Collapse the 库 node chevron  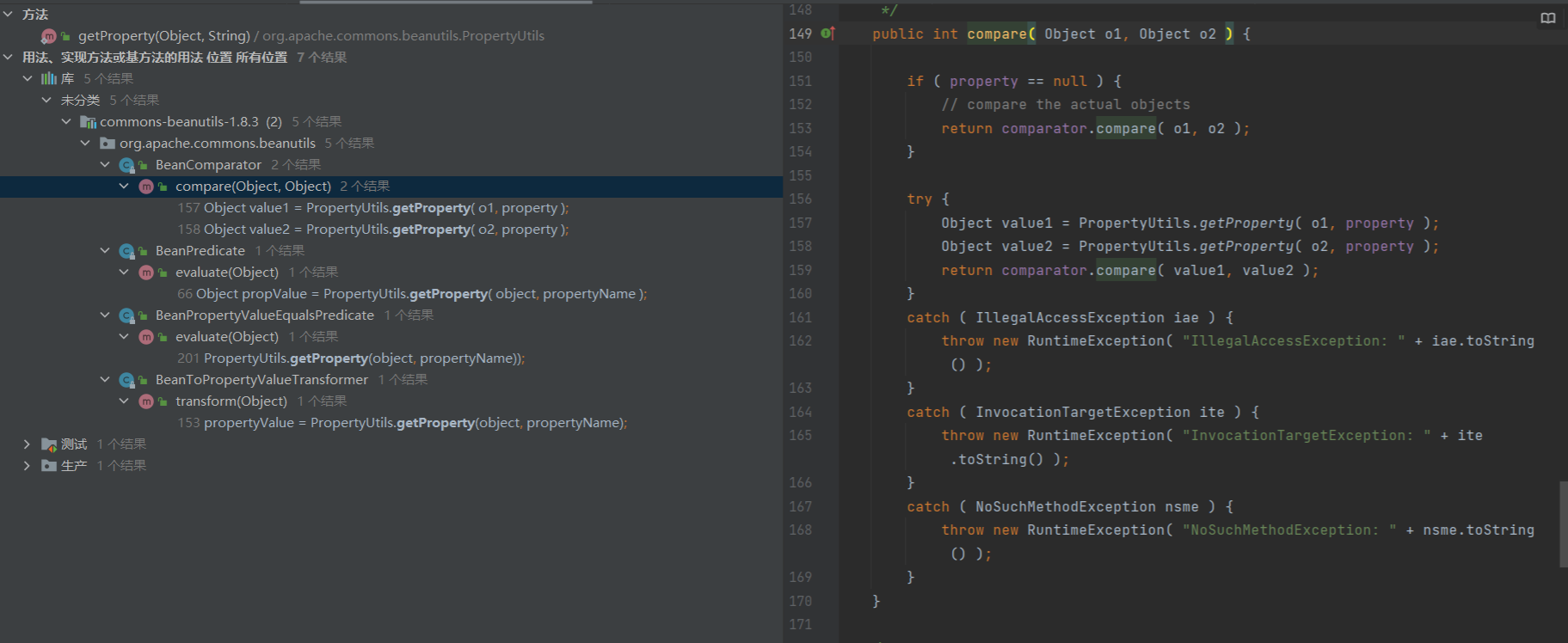pyautogui.click(x=28, y=78)
